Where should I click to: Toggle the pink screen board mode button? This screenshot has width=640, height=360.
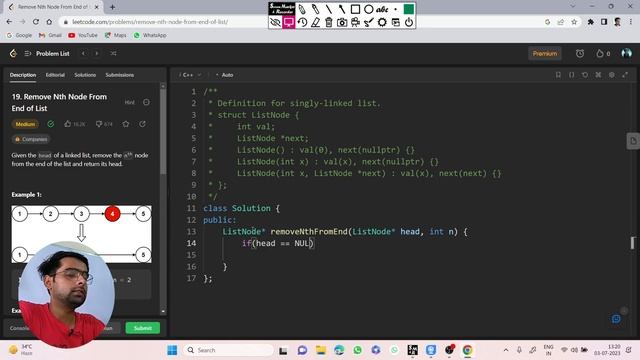click(289, 22)
